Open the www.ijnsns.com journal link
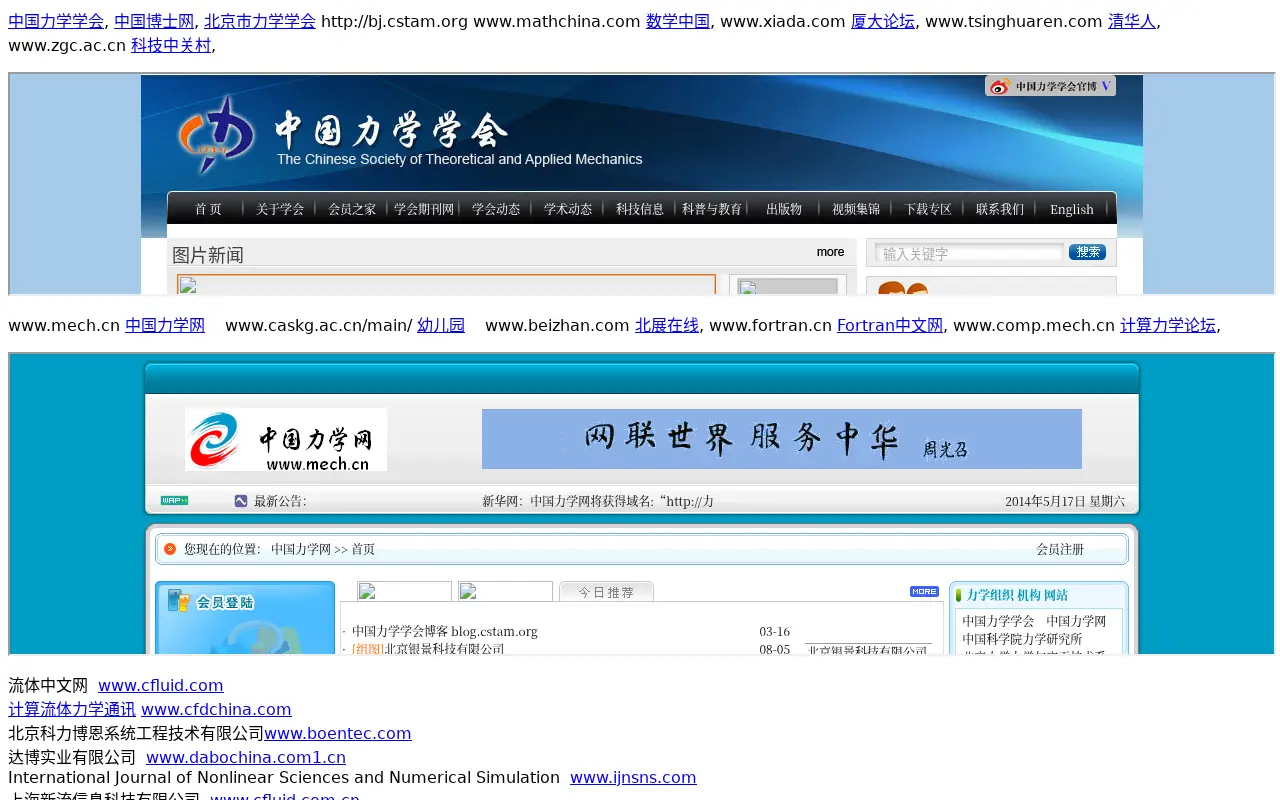1280x800 pixels. coord(633,777)
